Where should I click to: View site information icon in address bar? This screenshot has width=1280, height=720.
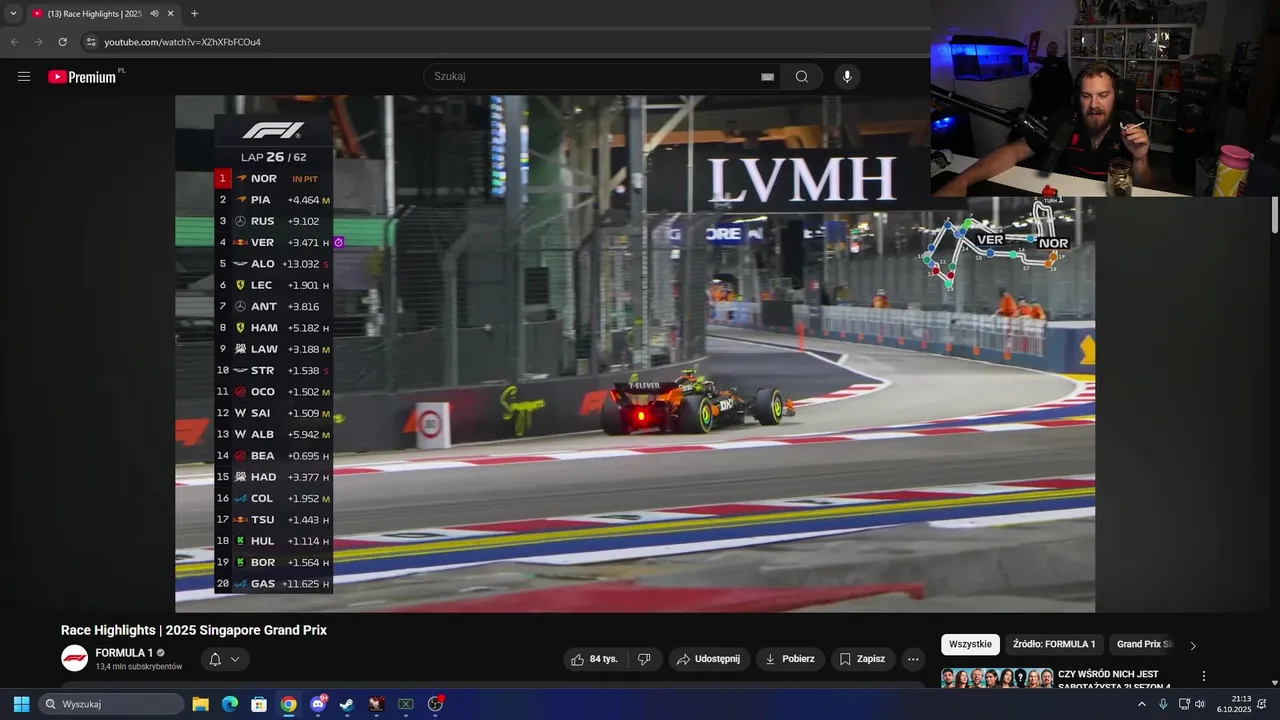[91, 42]
